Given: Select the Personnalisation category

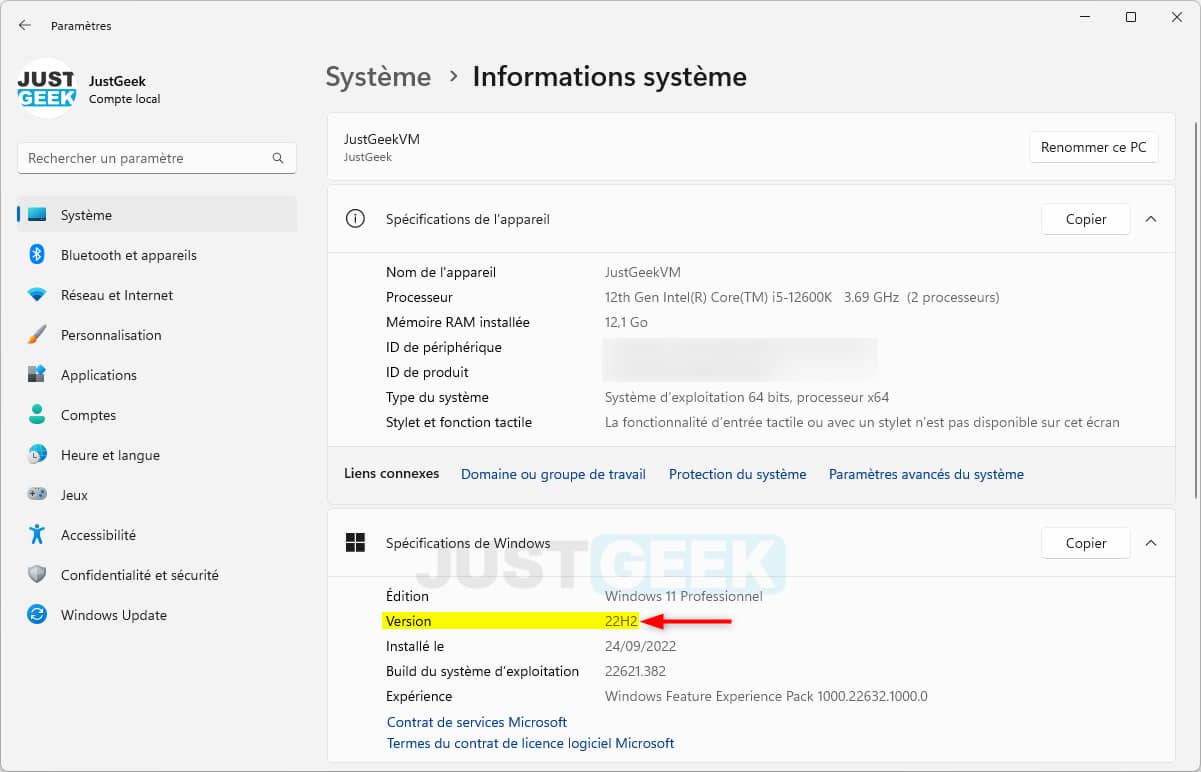Looking at the screenshot, I should tap(157, 335).
